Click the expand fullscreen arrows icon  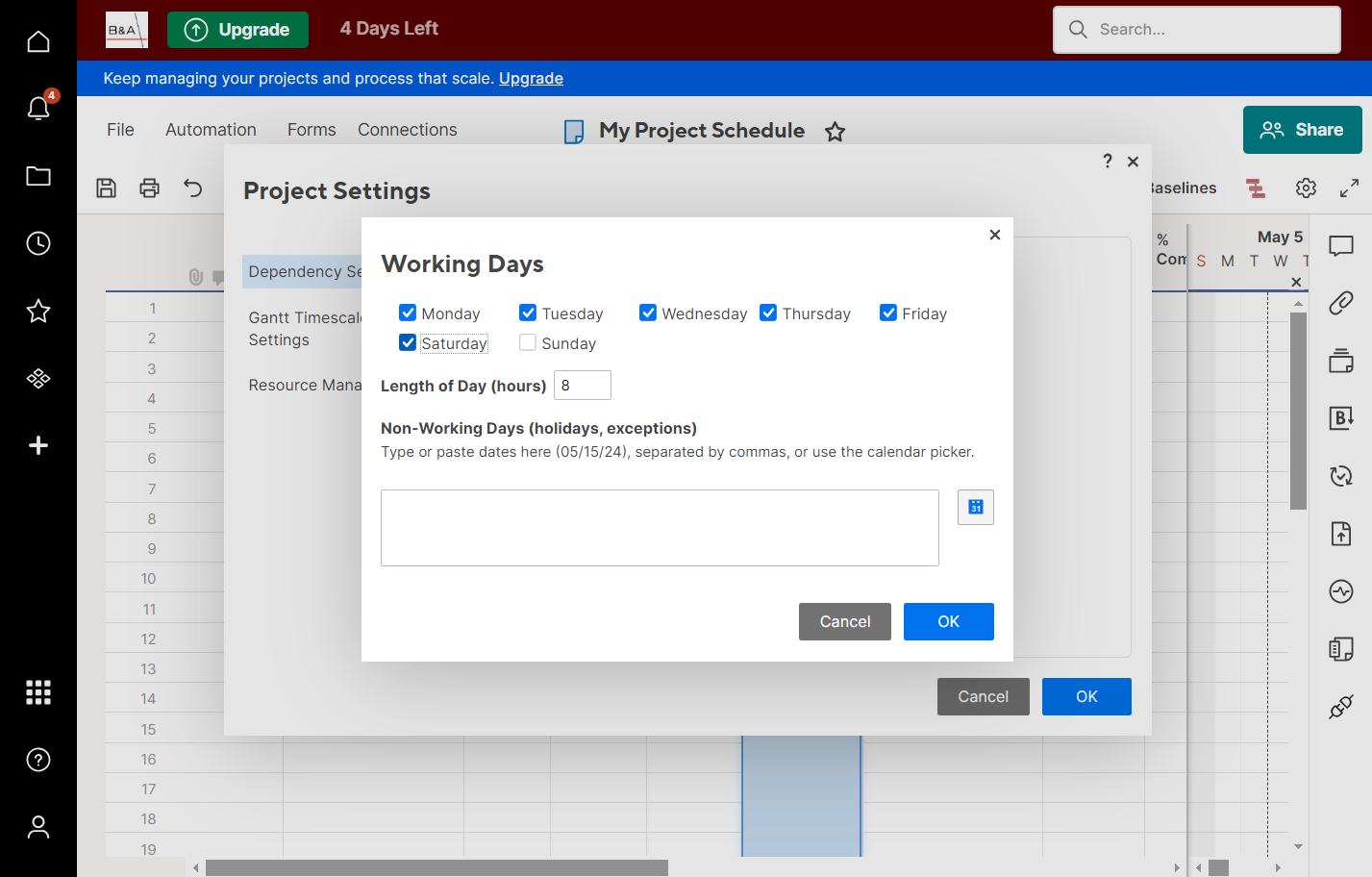(1349, 188)
